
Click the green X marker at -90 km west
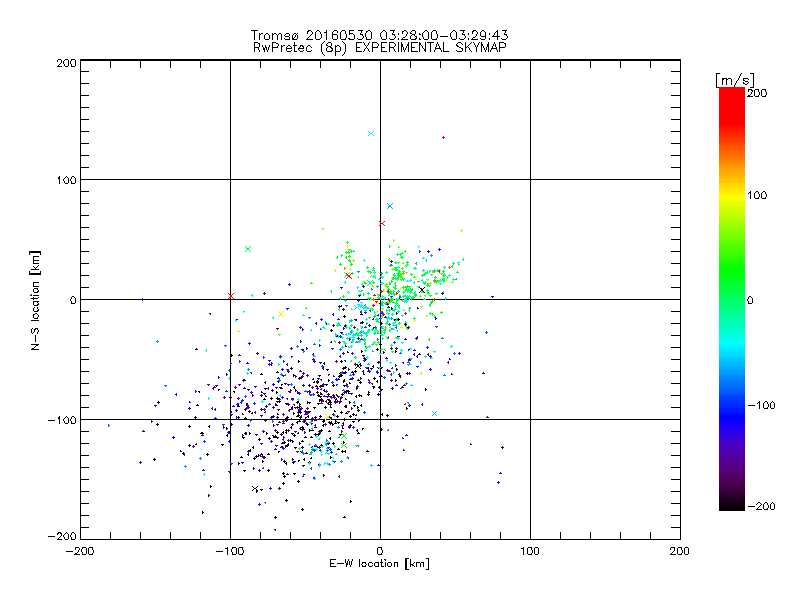click(248, 249)
